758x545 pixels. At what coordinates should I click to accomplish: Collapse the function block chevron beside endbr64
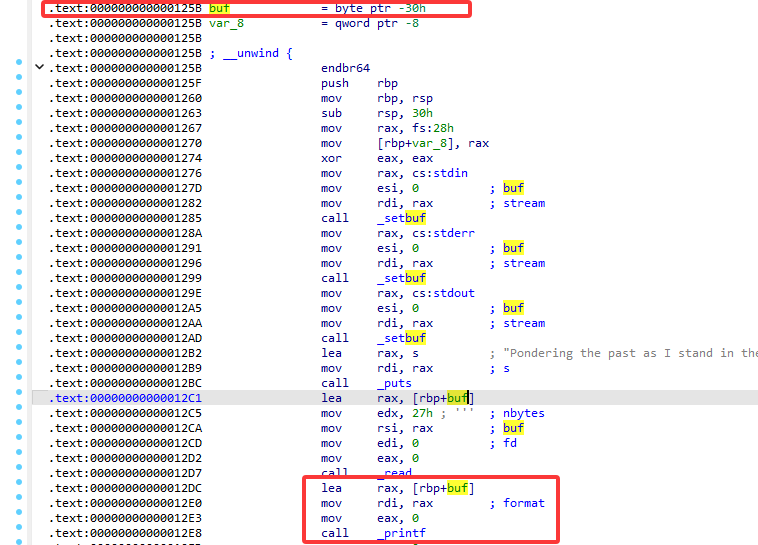tap(39, 68)
